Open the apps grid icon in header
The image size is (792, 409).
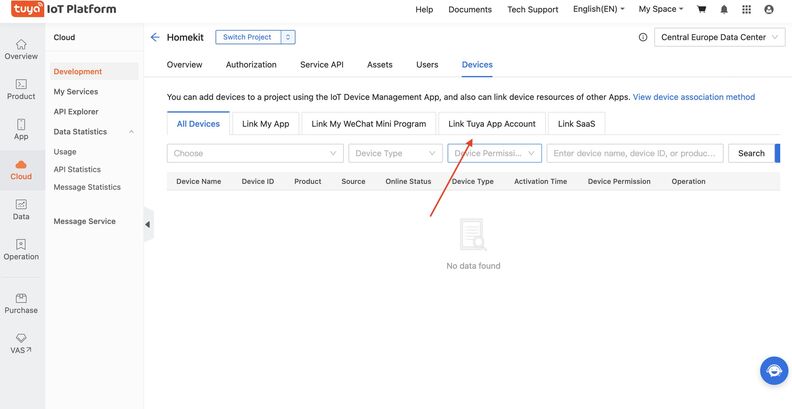(747, 9)
